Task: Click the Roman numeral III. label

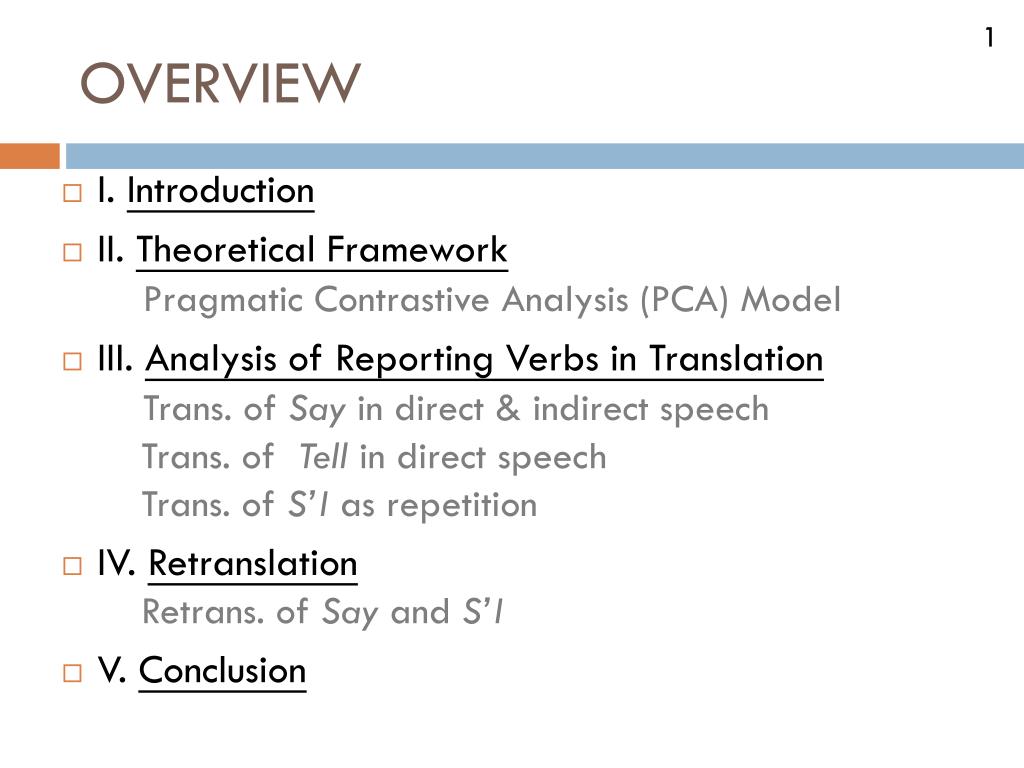Action: (116, 359)
